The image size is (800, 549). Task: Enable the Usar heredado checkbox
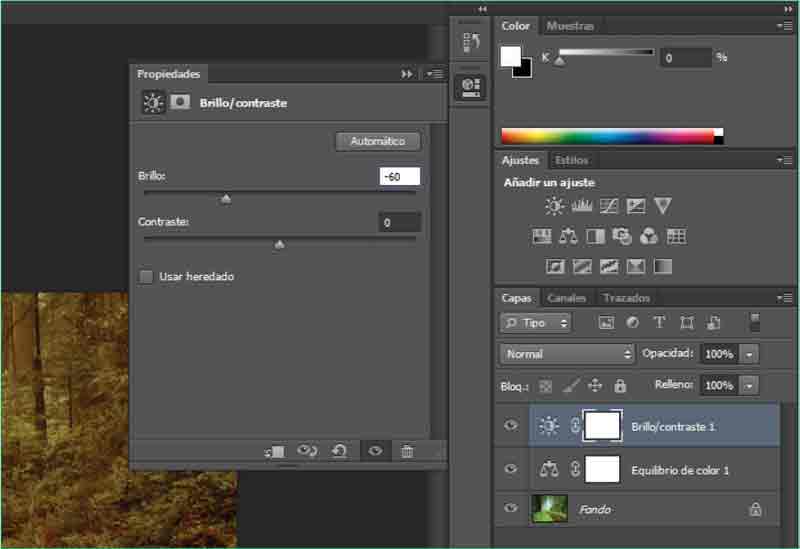[146, 276]
